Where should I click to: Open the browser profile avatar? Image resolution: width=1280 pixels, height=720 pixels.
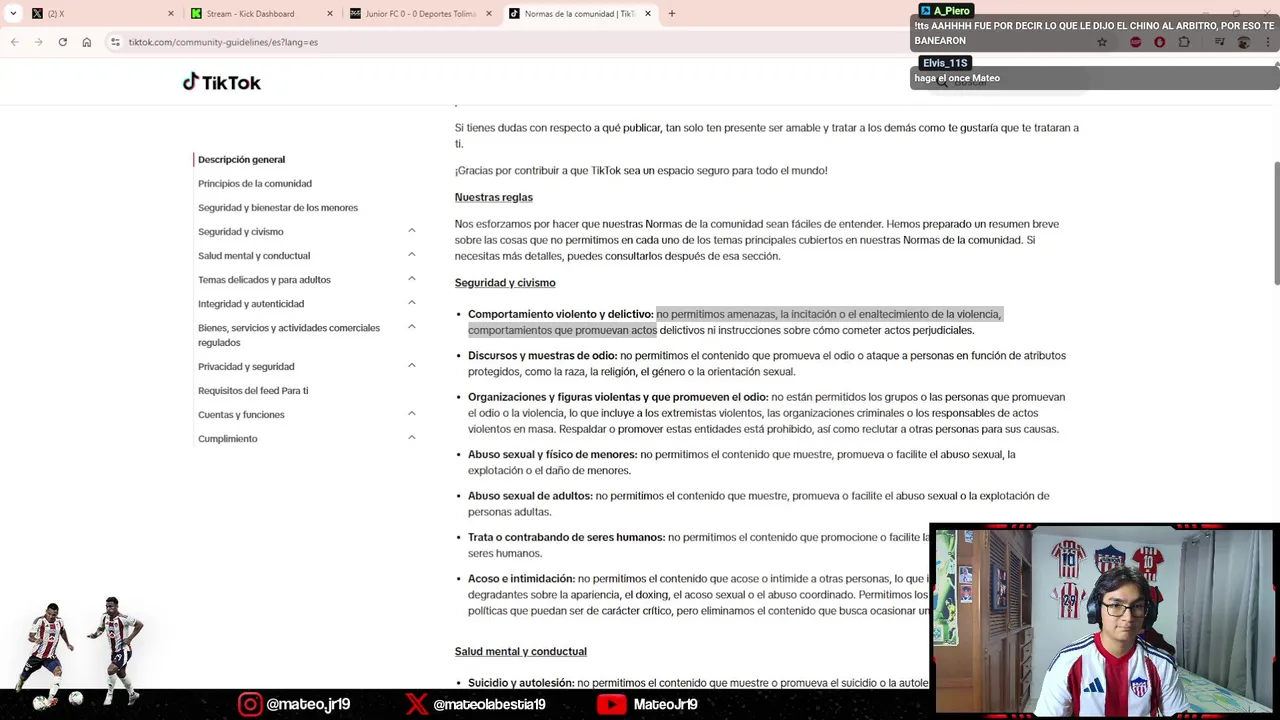1244,42
